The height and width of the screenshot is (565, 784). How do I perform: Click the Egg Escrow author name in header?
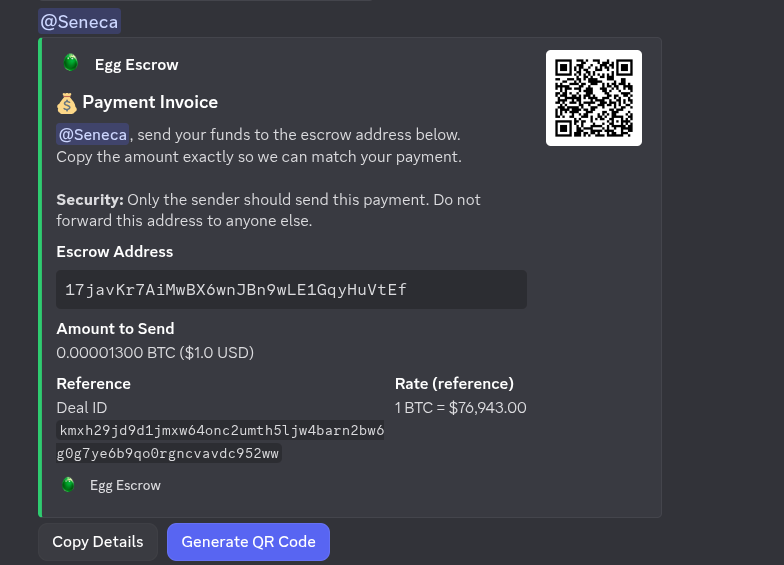[136, 65]
